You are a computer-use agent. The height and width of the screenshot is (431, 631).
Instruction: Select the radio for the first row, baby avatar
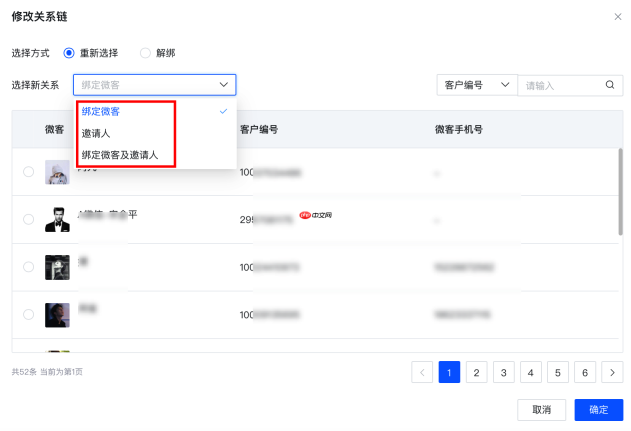[28, 172]
